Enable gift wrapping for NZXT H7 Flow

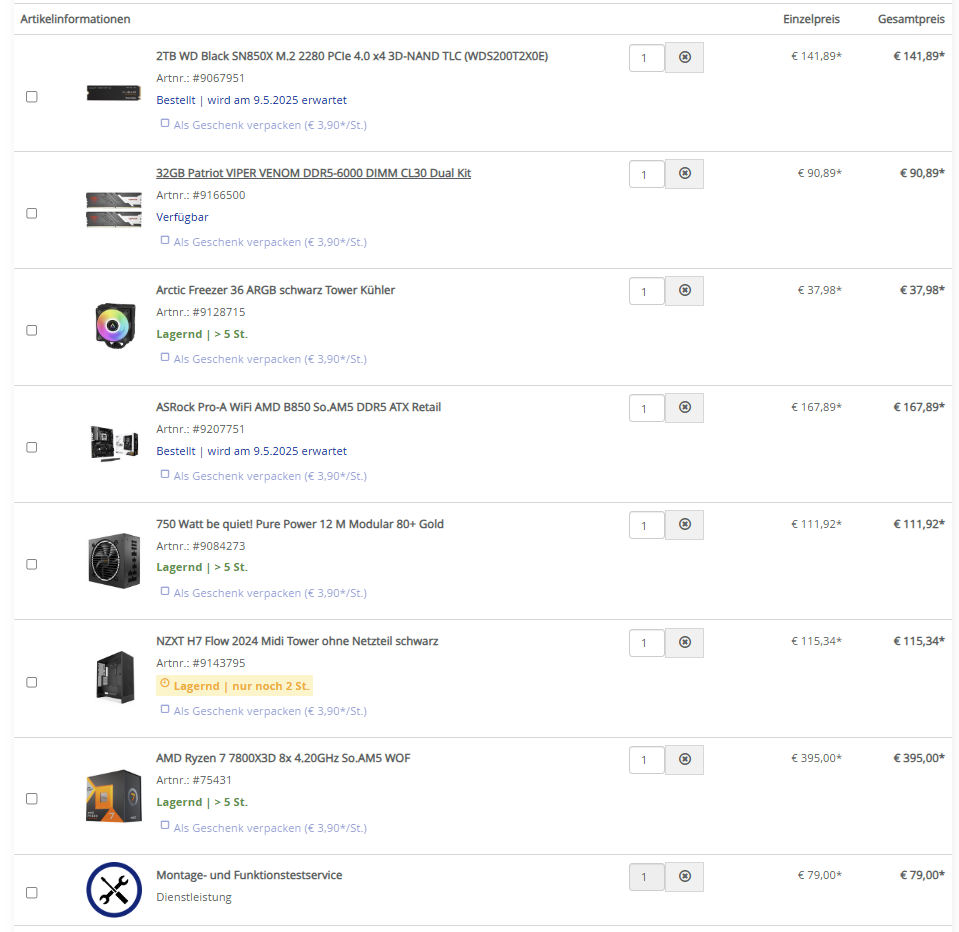pos(165,709)
